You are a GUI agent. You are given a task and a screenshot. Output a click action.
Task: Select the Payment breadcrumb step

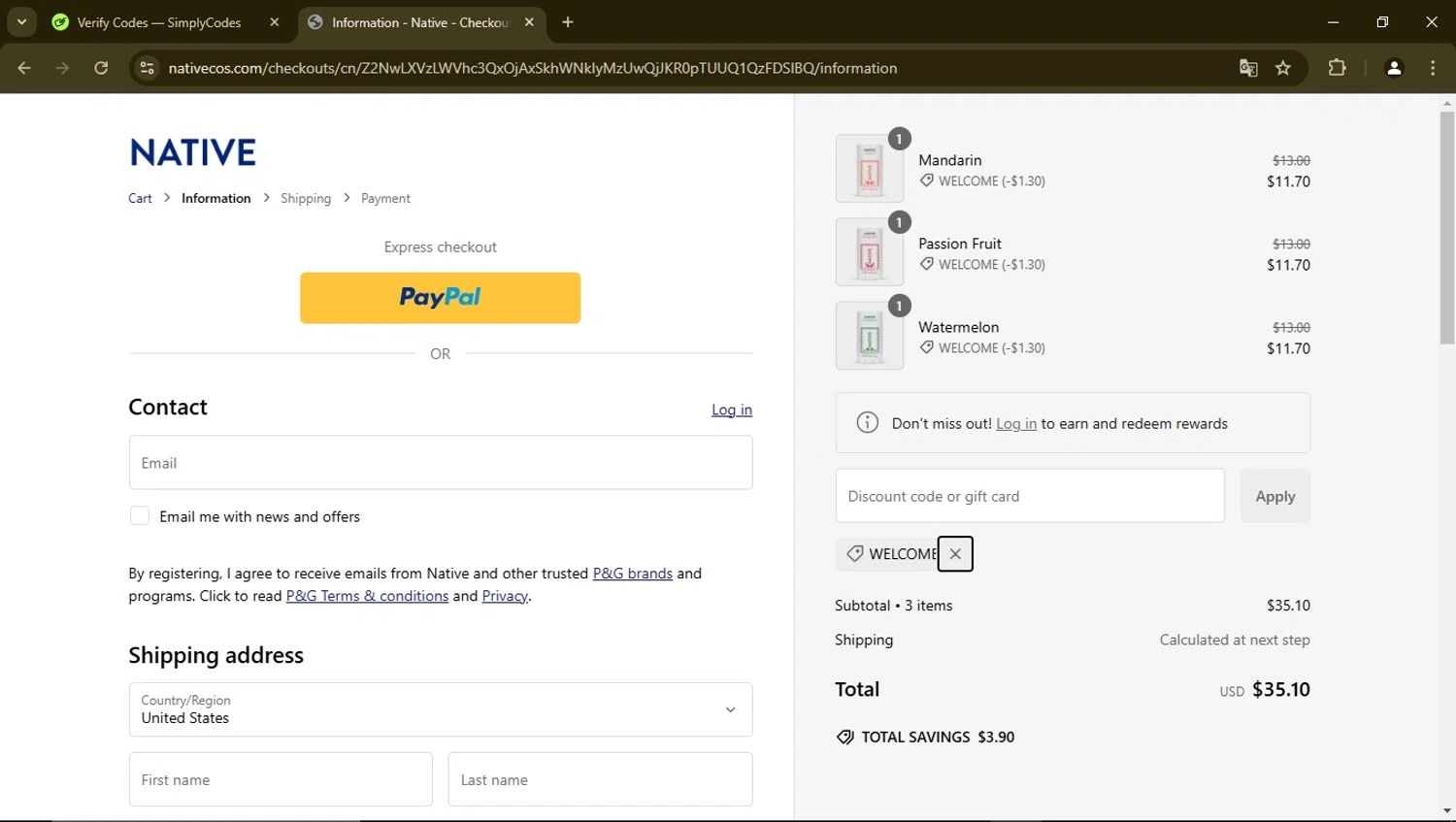[385, 198]
